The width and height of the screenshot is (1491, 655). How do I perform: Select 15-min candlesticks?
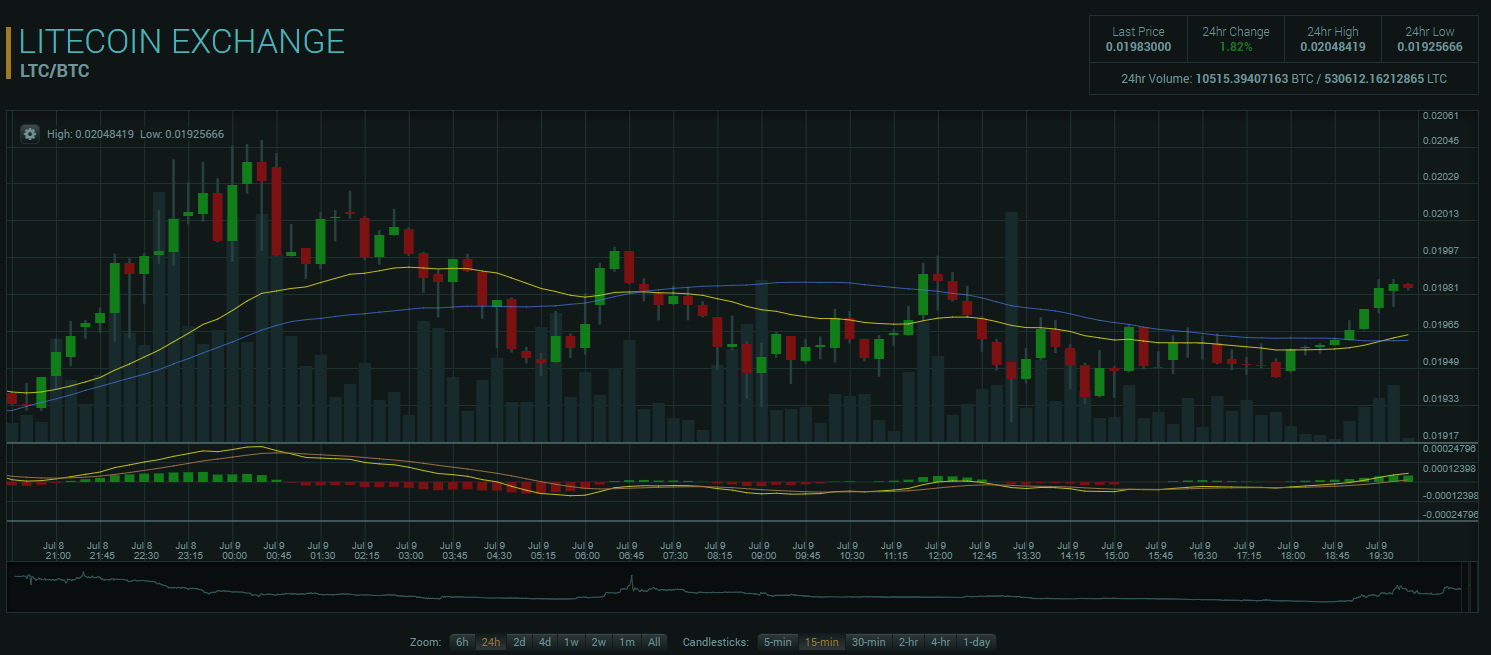pyautogui.click(x=821, y=642)
